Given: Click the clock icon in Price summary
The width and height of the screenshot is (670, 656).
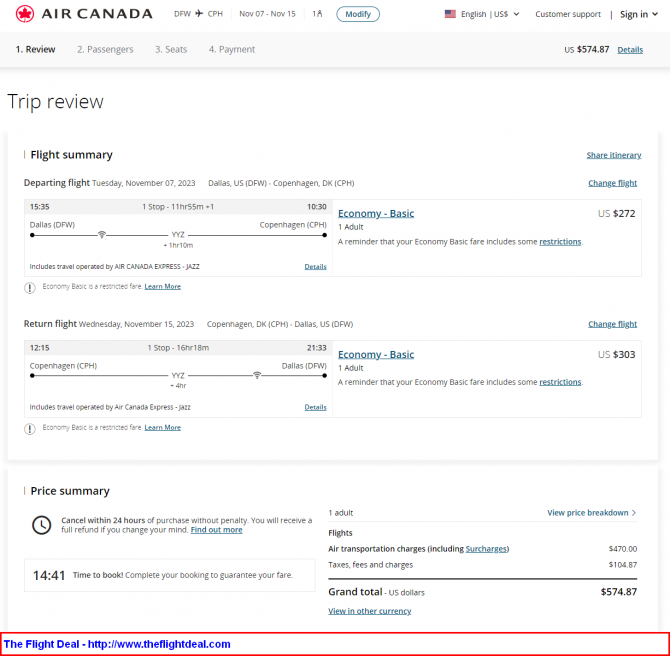Looking at the screenshot, I should pyautogui.click(x=42, y=525).
